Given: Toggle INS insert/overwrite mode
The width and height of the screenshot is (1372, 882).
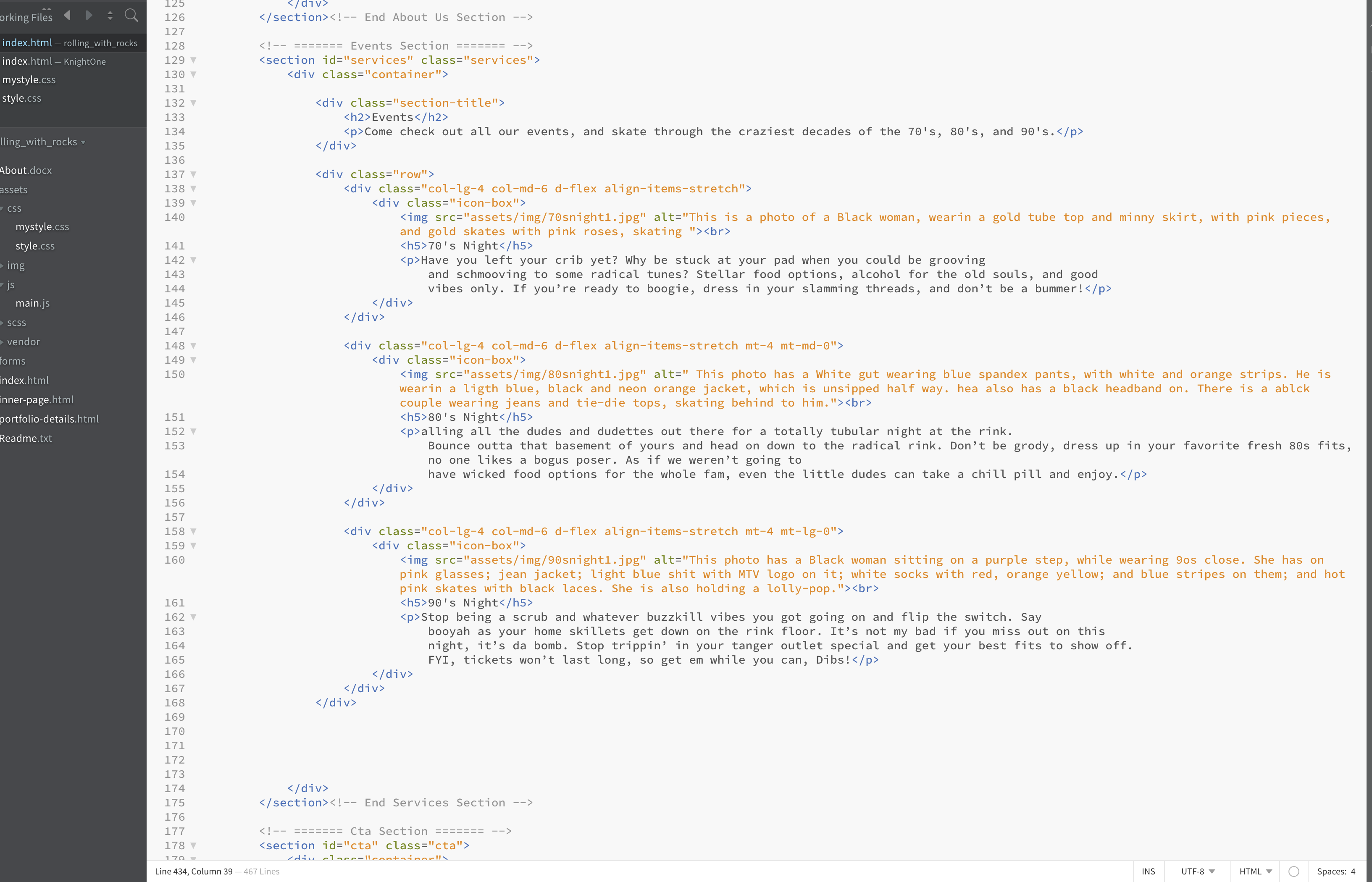Looking at the screenshot, I should click(x=1148, y=871).
